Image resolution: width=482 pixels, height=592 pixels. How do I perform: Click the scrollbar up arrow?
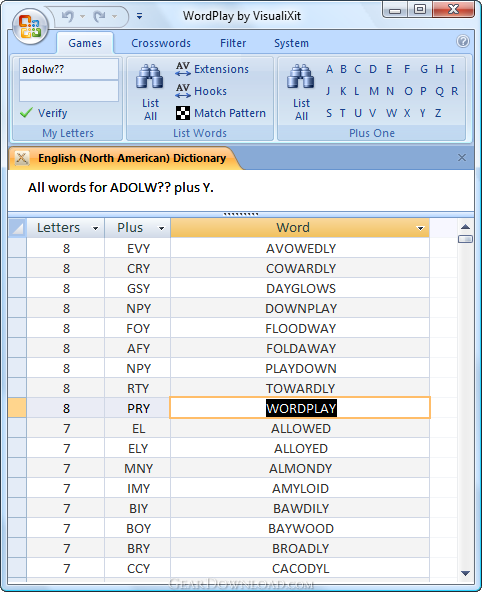coord(465,227)
